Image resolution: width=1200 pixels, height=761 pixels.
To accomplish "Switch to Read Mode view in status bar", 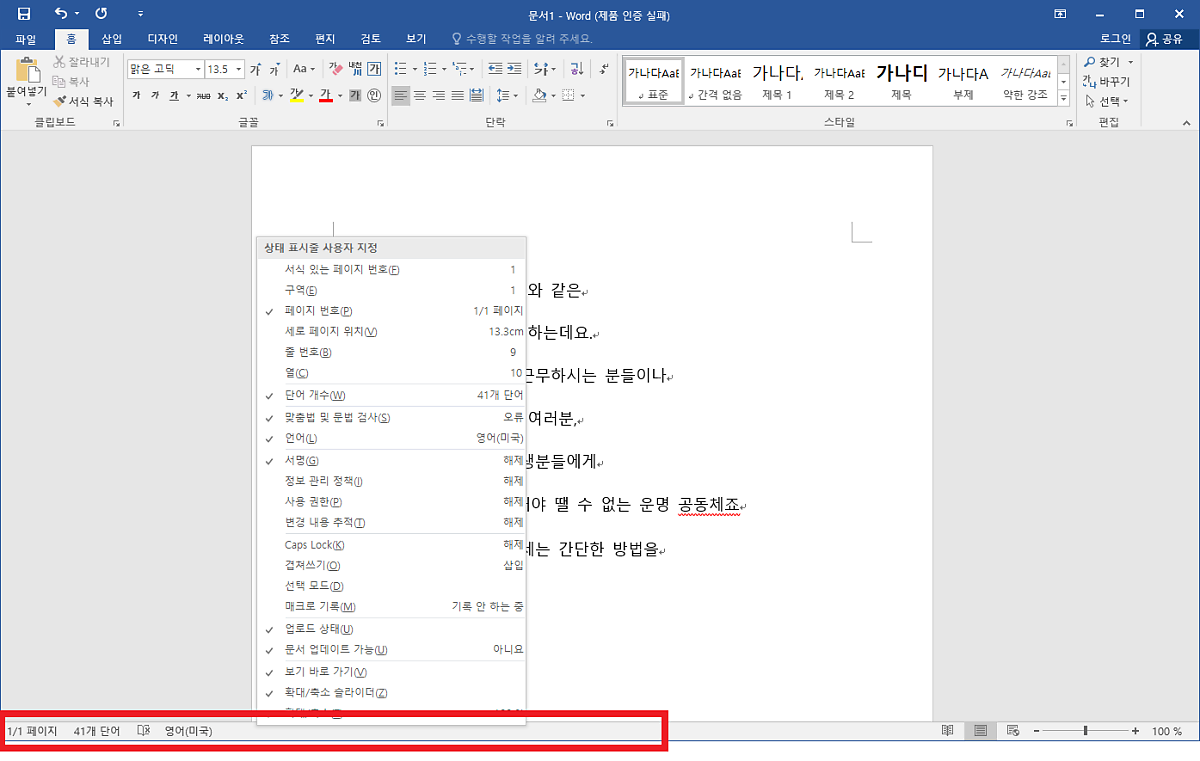I will pos(947,731).
